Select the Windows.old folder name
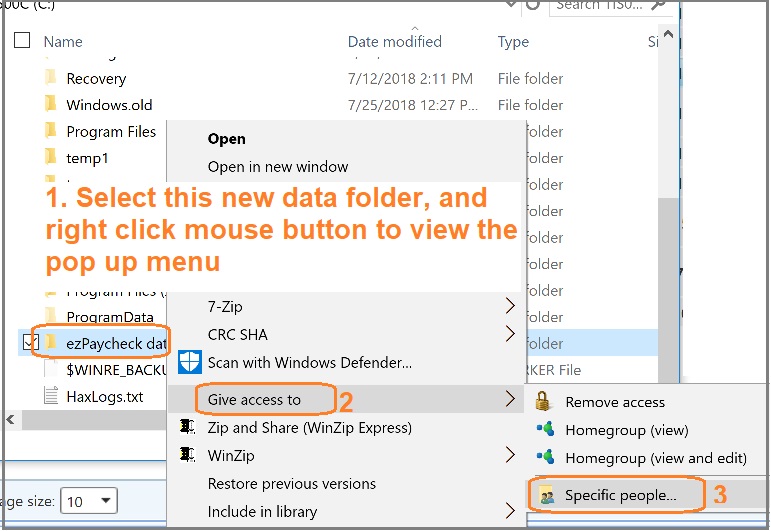 (109, 105)
